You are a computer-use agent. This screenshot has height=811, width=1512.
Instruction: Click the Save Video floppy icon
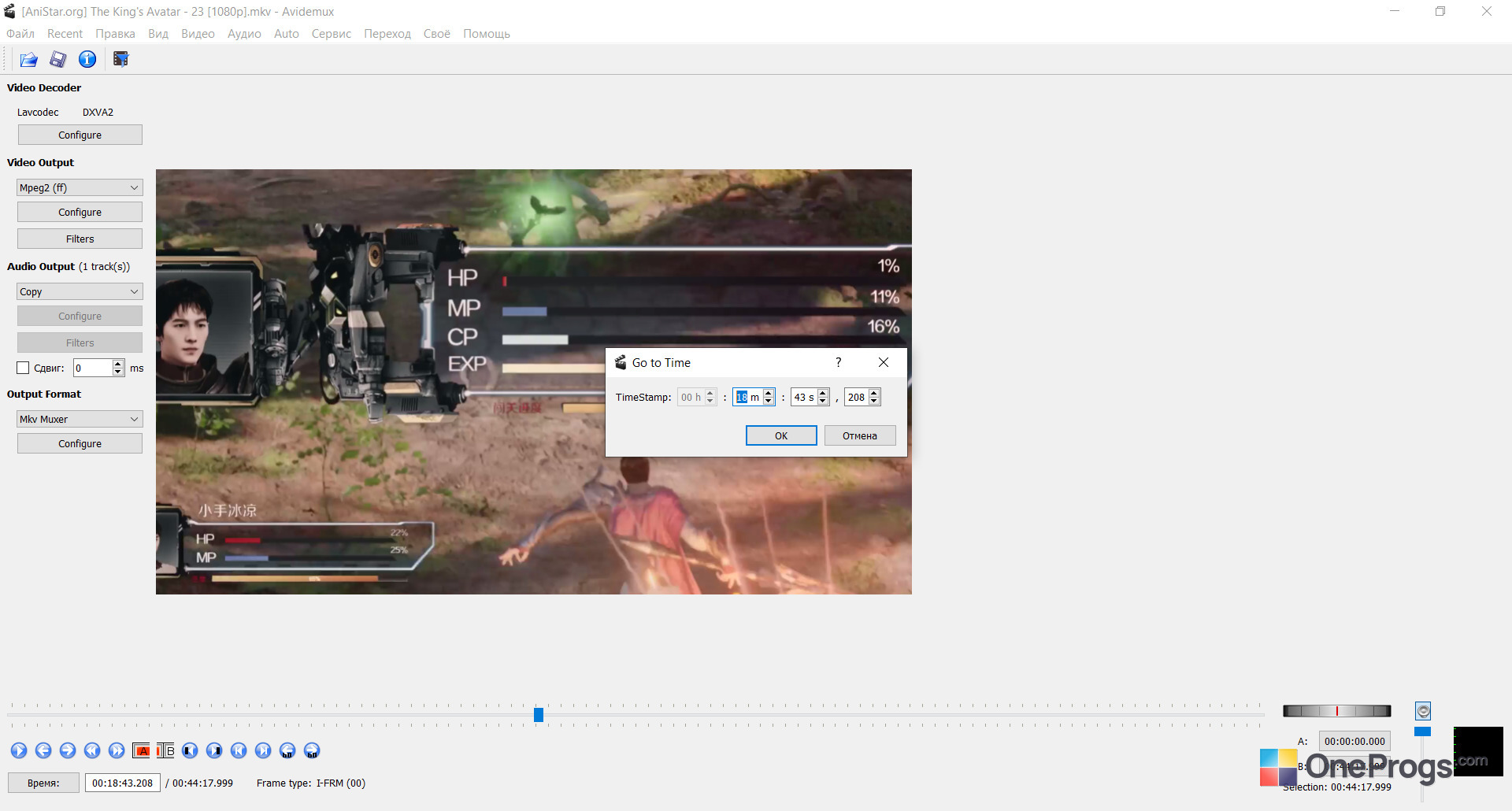pyautogui.click(x=58, y=59)
